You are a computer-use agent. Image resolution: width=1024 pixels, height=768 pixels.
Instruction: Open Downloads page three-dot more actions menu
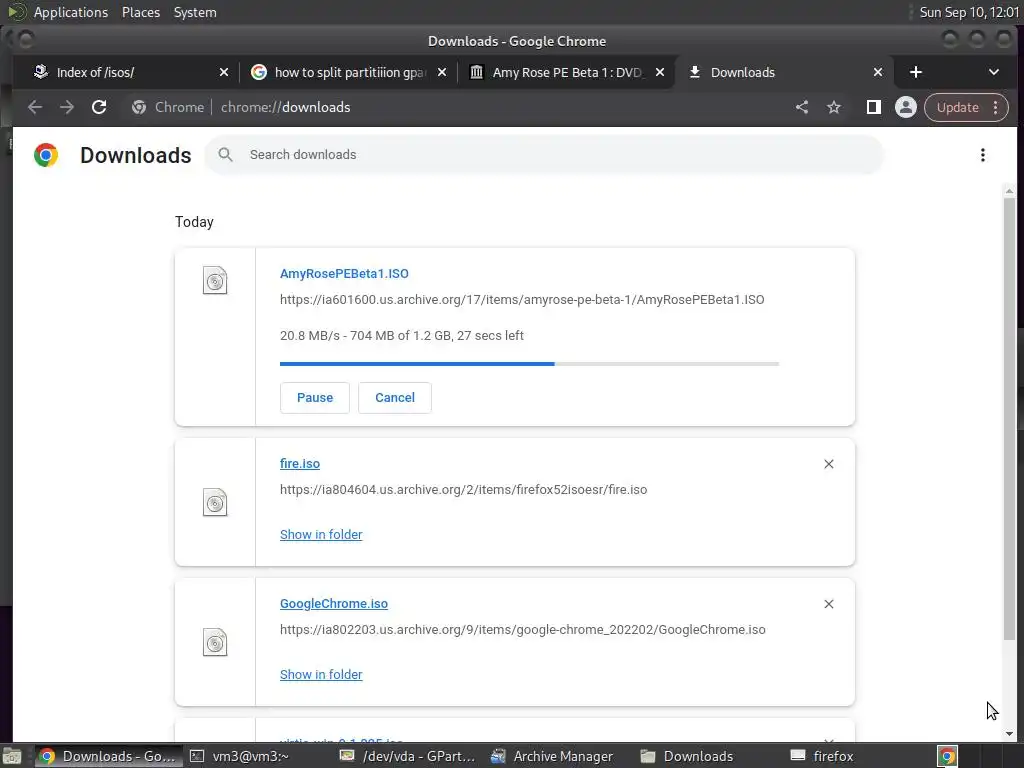(x=982, y=155)
